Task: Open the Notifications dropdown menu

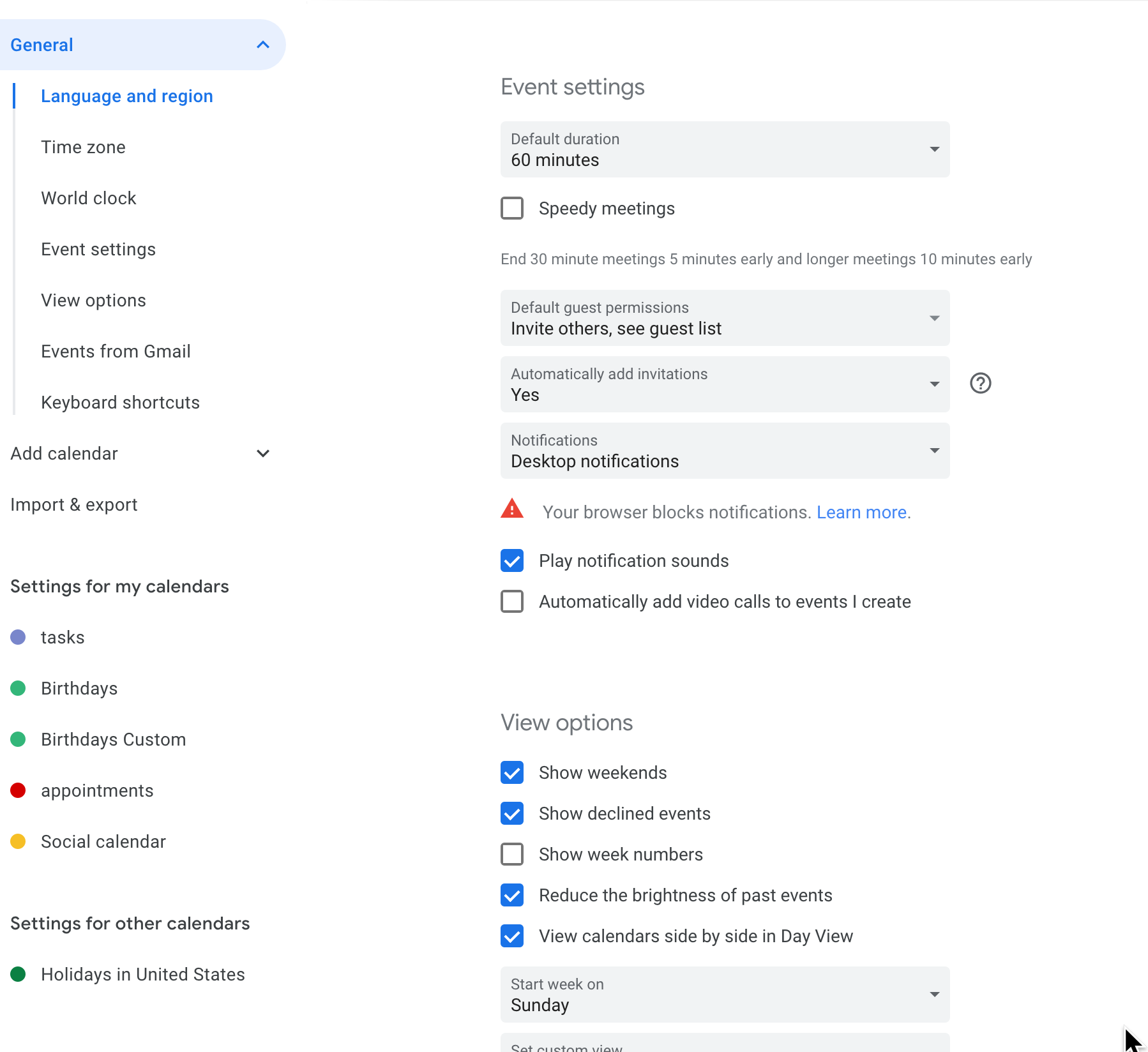Action: click(x=725, y=451)
